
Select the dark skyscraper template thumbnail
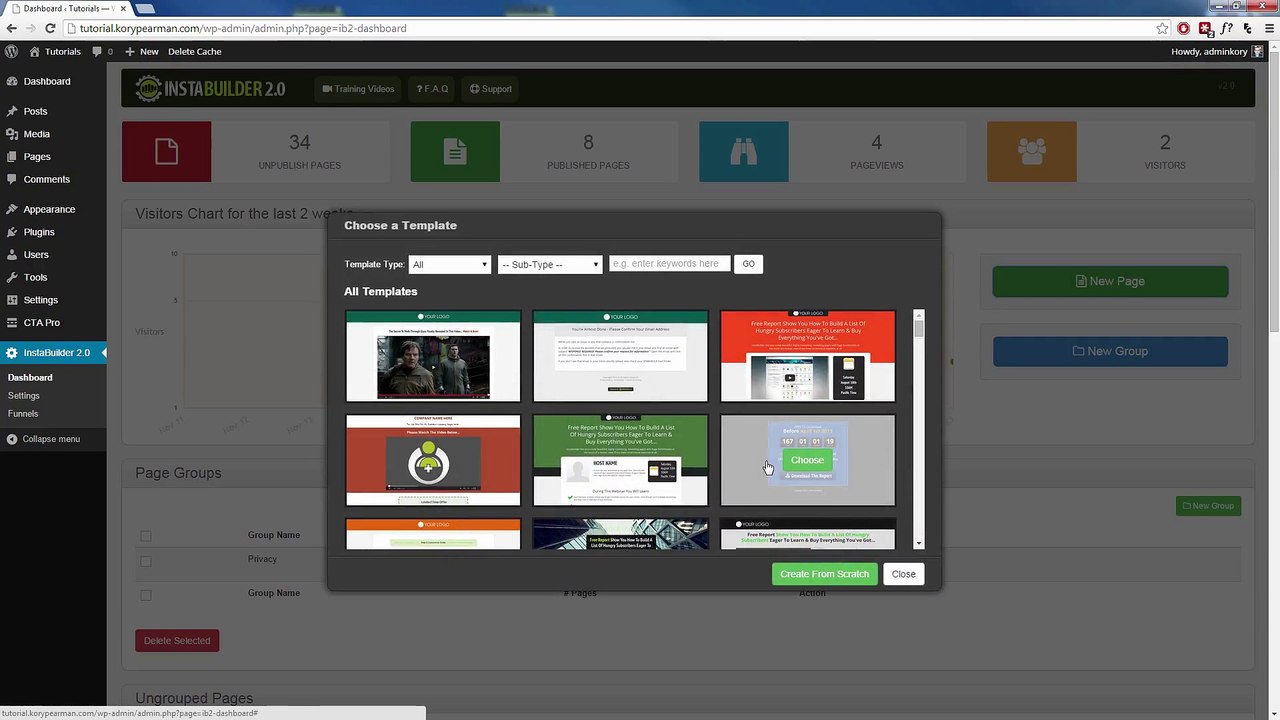click(620, 534)
